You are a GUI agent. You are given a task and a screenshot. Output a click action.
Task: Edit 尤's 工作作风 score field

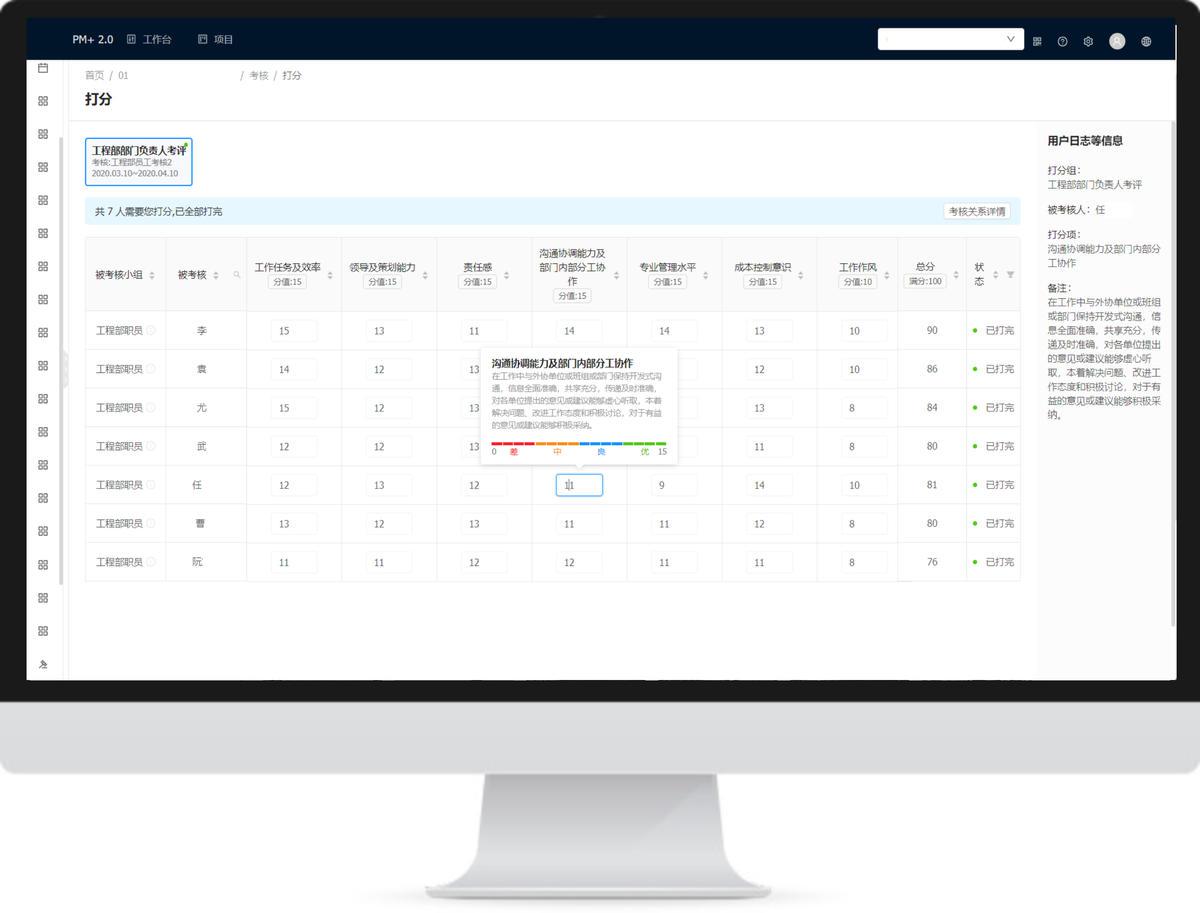(x=864, y=408)
